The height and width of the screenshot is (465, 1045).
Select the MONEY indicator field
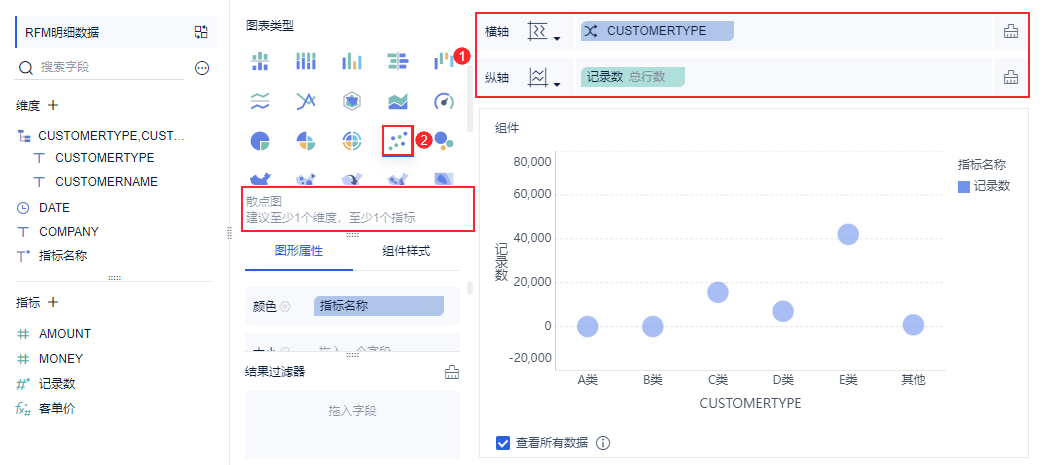[x=61, y=358]
